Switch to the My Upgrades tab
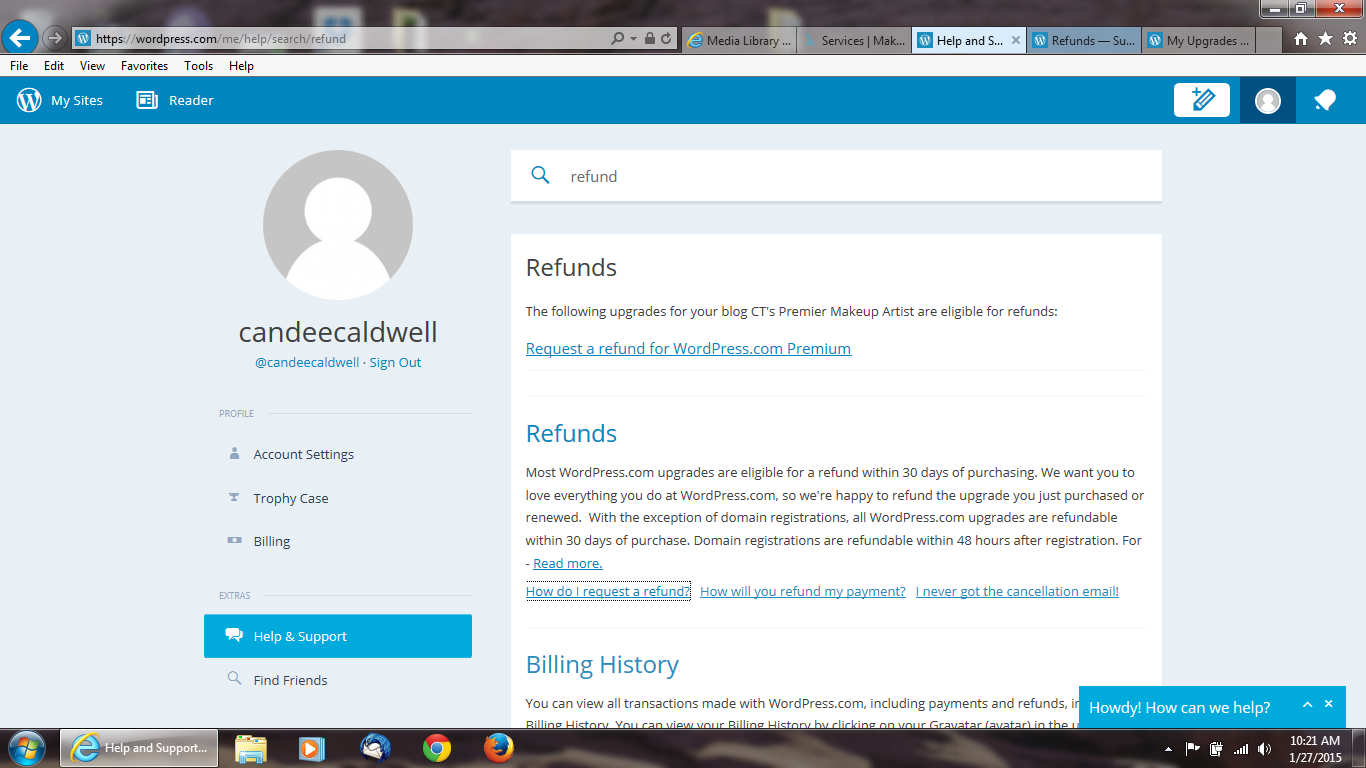The height and width of the screenshot is (768, 1366). [x=1198, y=41]
